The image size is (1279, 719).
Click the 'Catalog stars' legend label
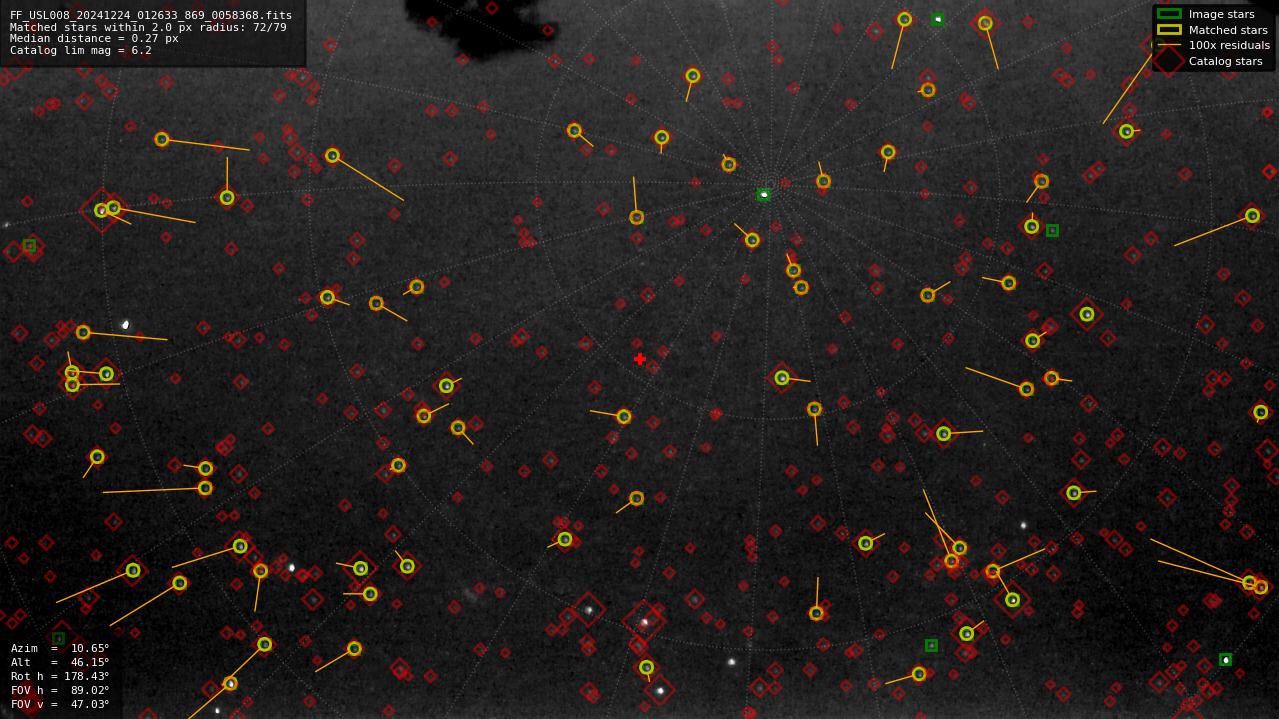(x=1225, y=61)
